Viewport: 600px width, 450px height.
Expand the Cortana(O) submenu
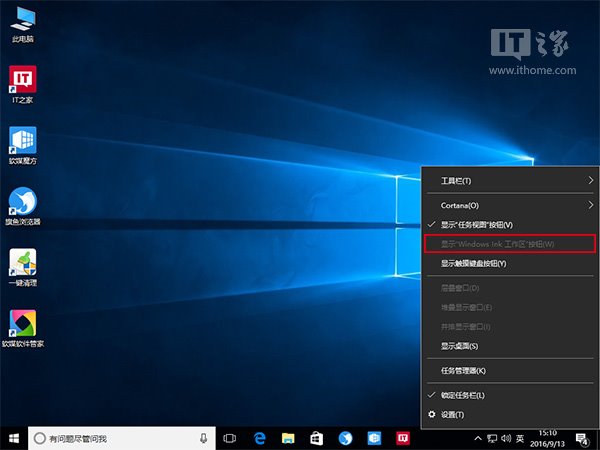pyautogui.click(x=510, y=205)
